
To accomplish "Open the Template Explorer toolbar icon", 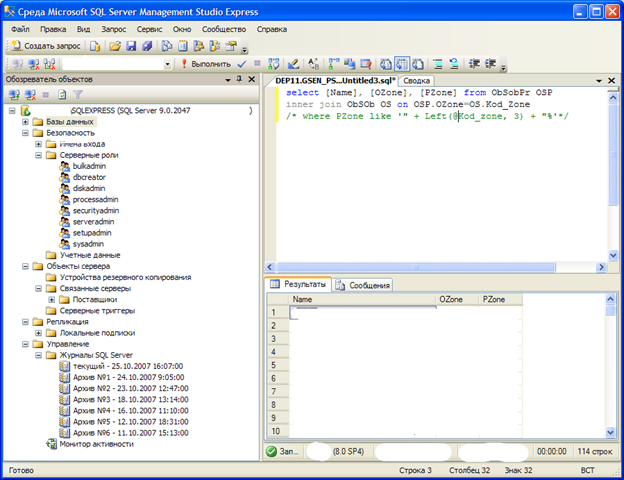I will coord(214,46).
